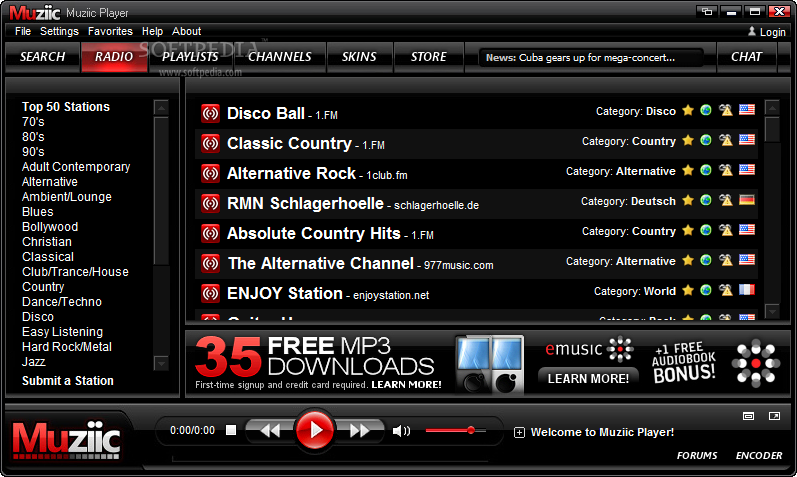Fast-forward with the double-right arrows button

[x=359, y=431]
